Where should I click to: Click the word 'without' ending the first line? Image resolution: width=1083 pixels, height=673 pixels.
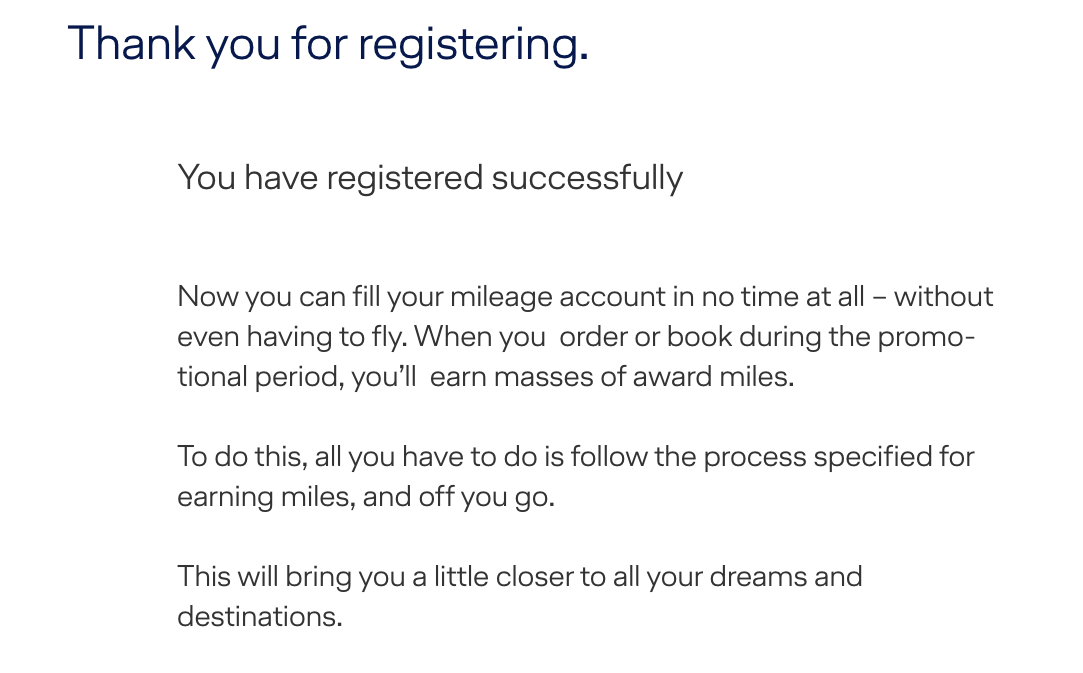[x=943, y=297]
